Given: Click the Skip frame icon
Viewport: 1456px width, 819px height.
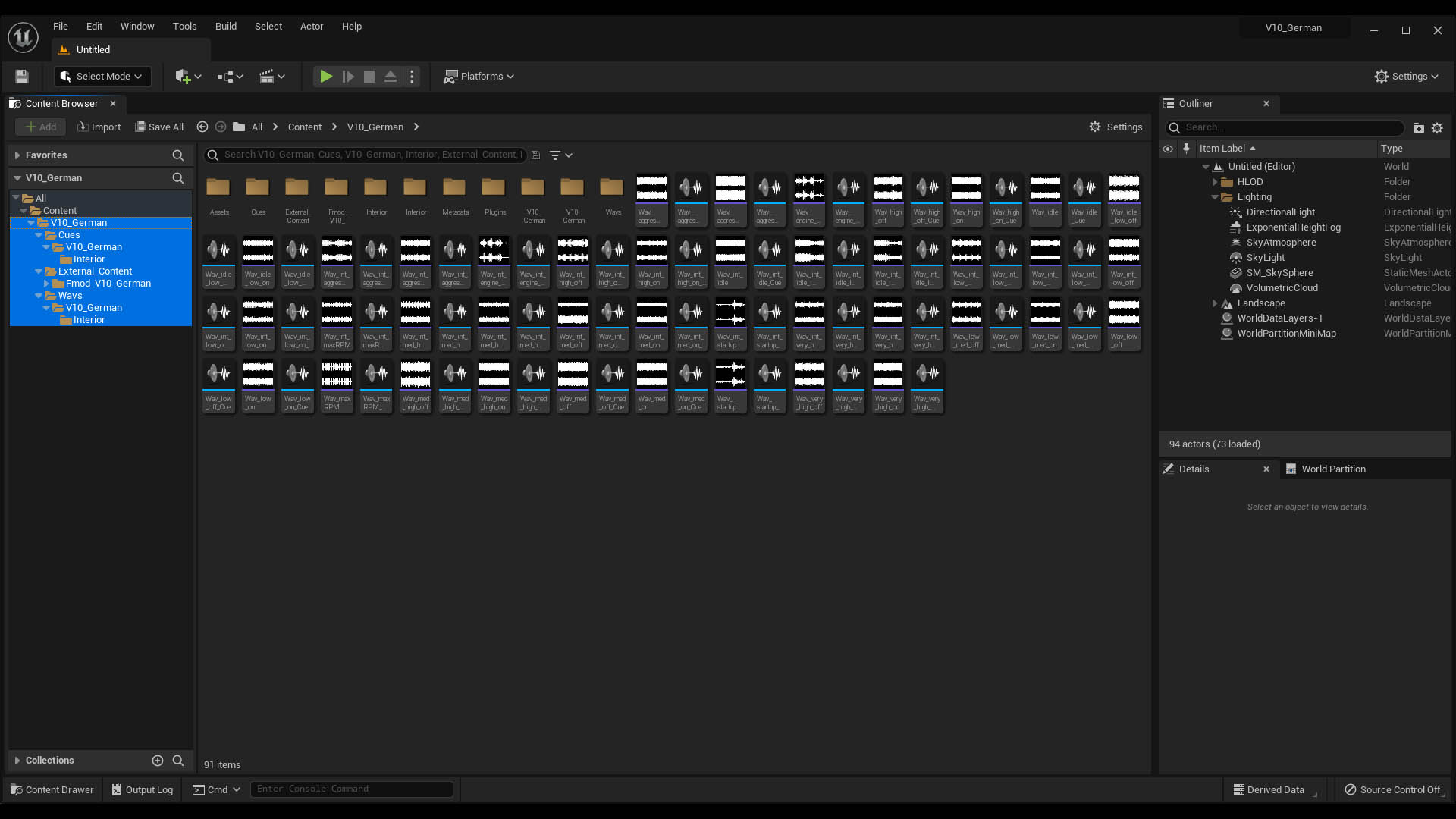Looking at the screenshot, I should (x=348, y=77).
